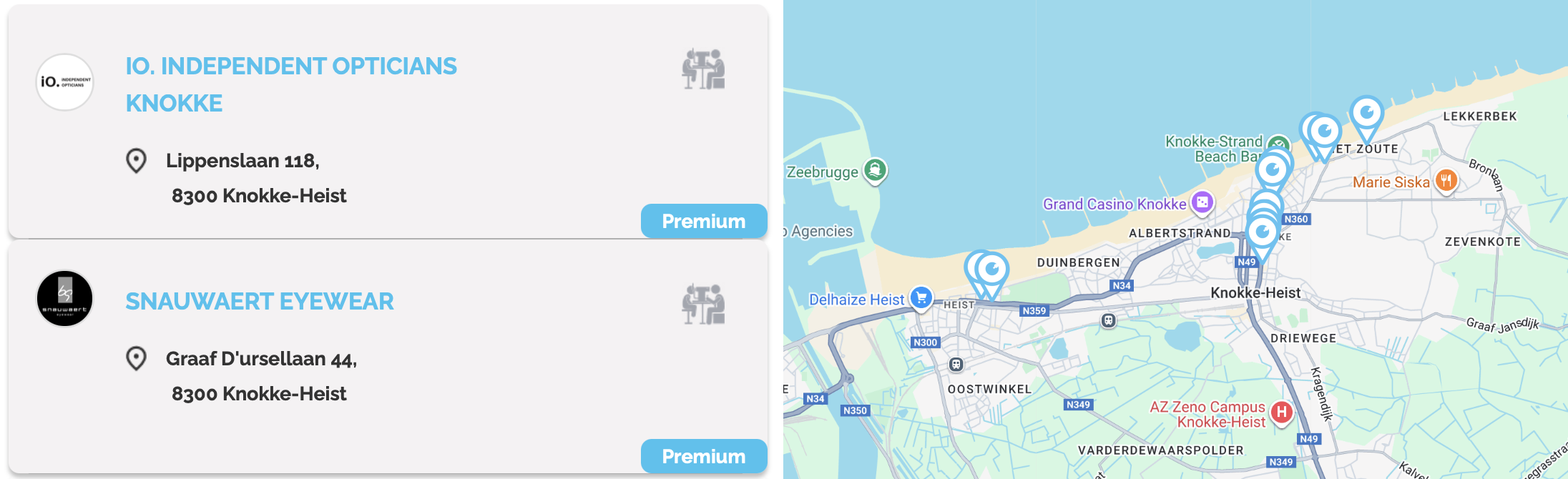Select the eye marker near Albertstrand N49
1568x479 pixels.
pos(1263,233)
